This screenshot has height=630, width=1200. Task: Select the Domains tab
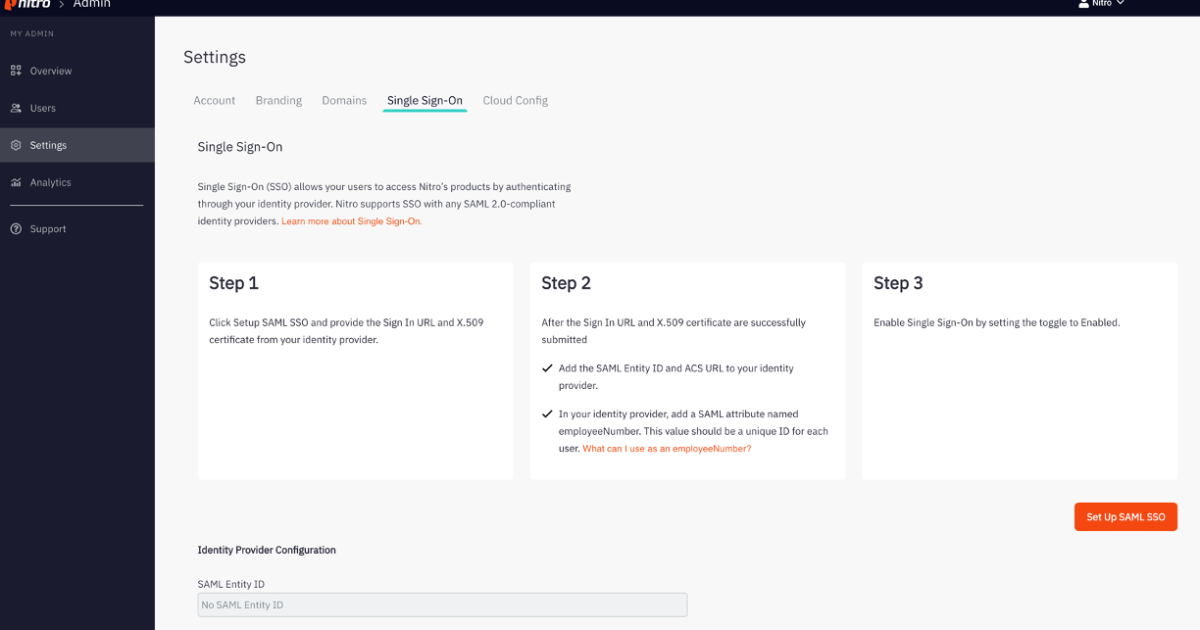[x=344, y=100]
